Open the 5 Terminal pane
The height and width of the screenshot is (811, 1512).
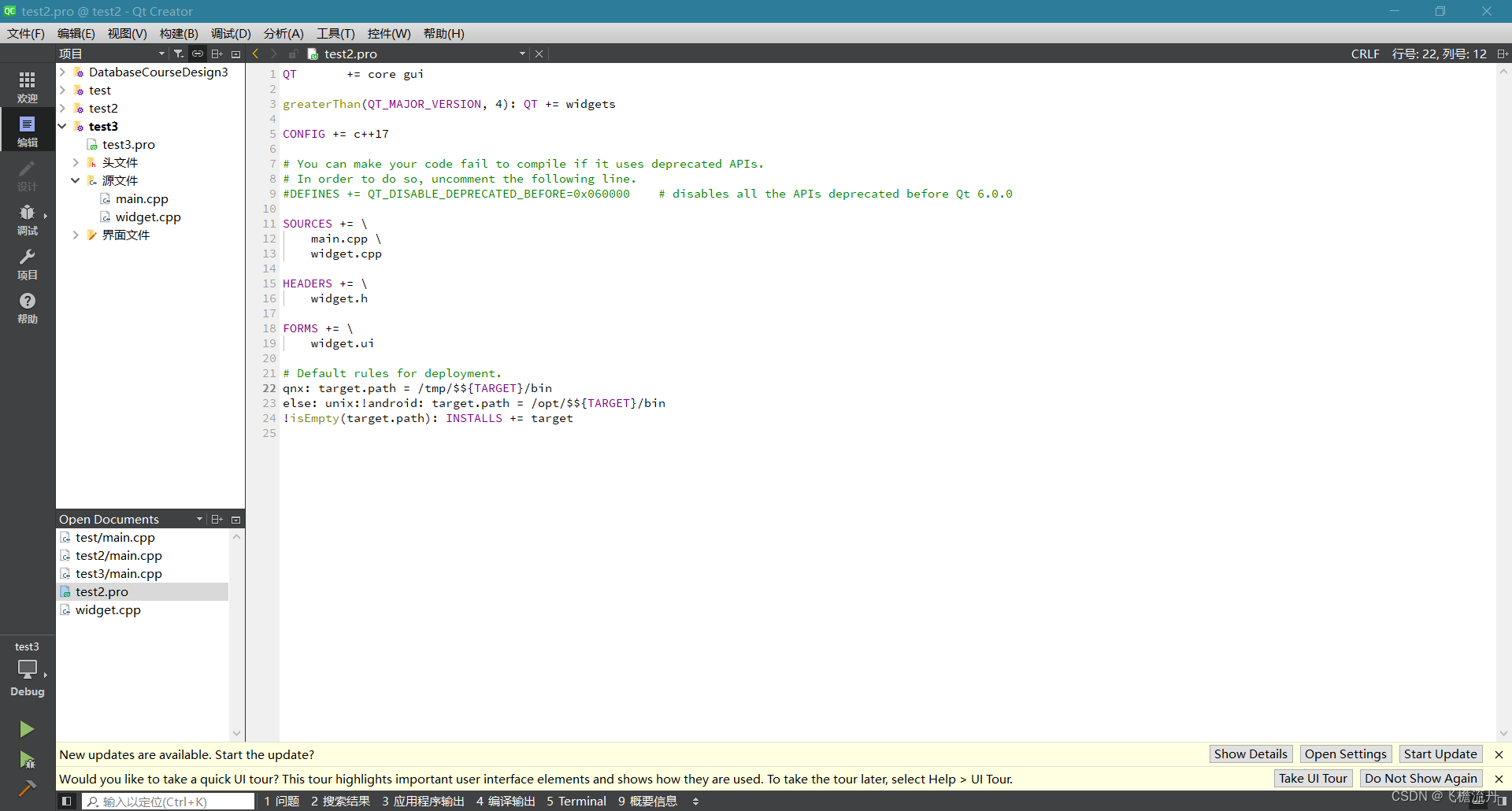[x=576, y=801]
